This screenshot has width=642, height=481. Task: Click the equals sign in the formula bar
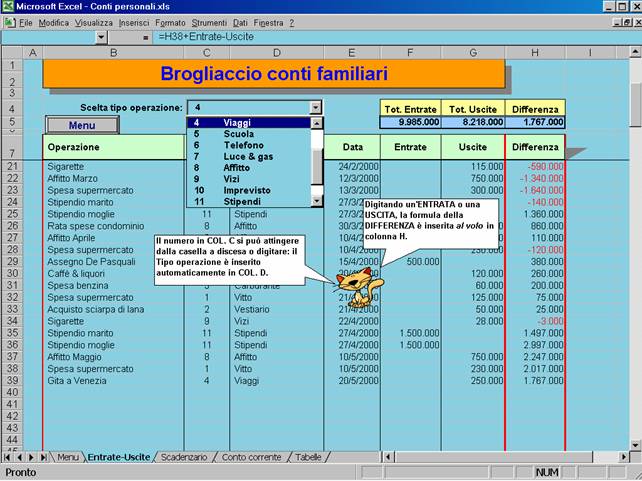146,37
